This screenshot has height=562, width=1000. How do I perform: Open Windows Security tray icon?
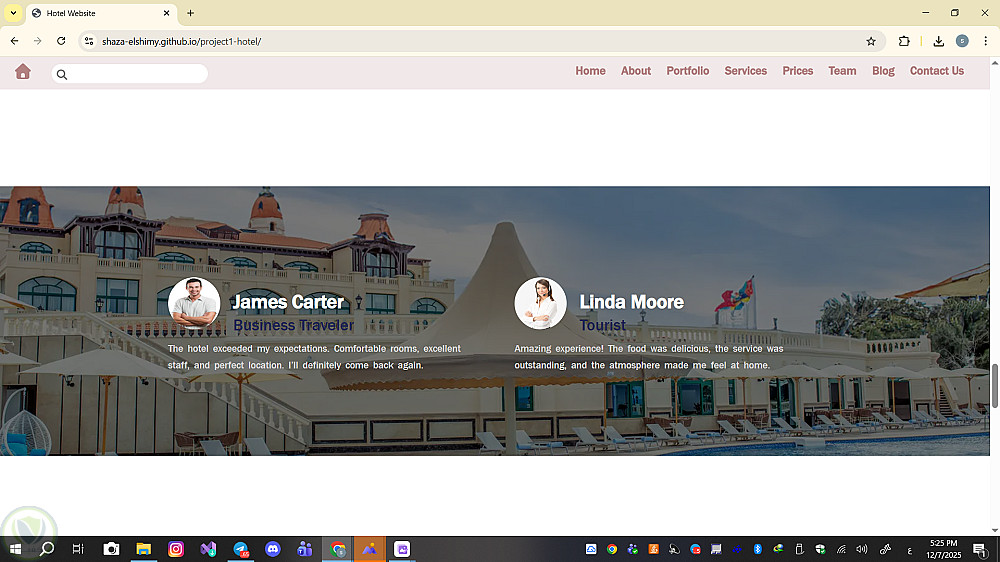pos(820,549)
